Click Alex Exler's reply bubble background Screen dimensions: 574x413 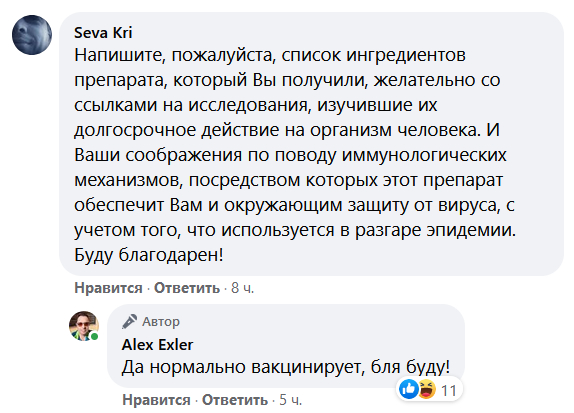[286, 346]
